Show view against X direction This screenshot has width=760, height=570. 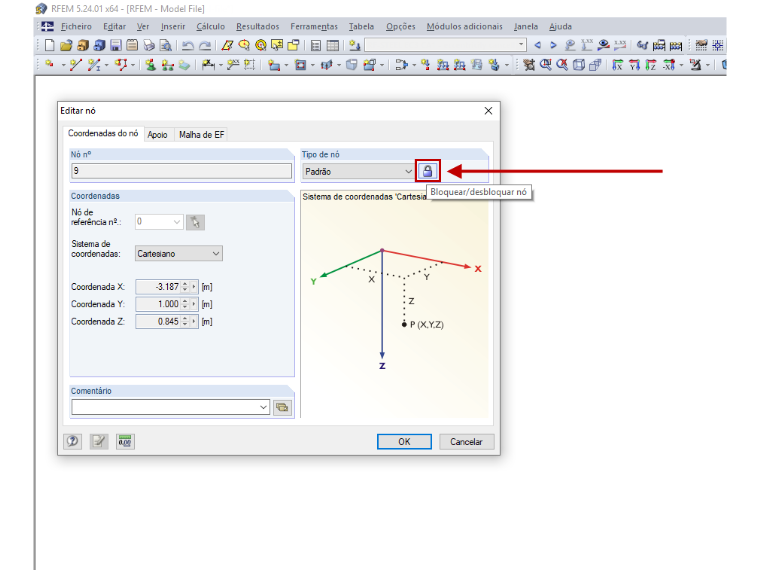tap(669, 64)
